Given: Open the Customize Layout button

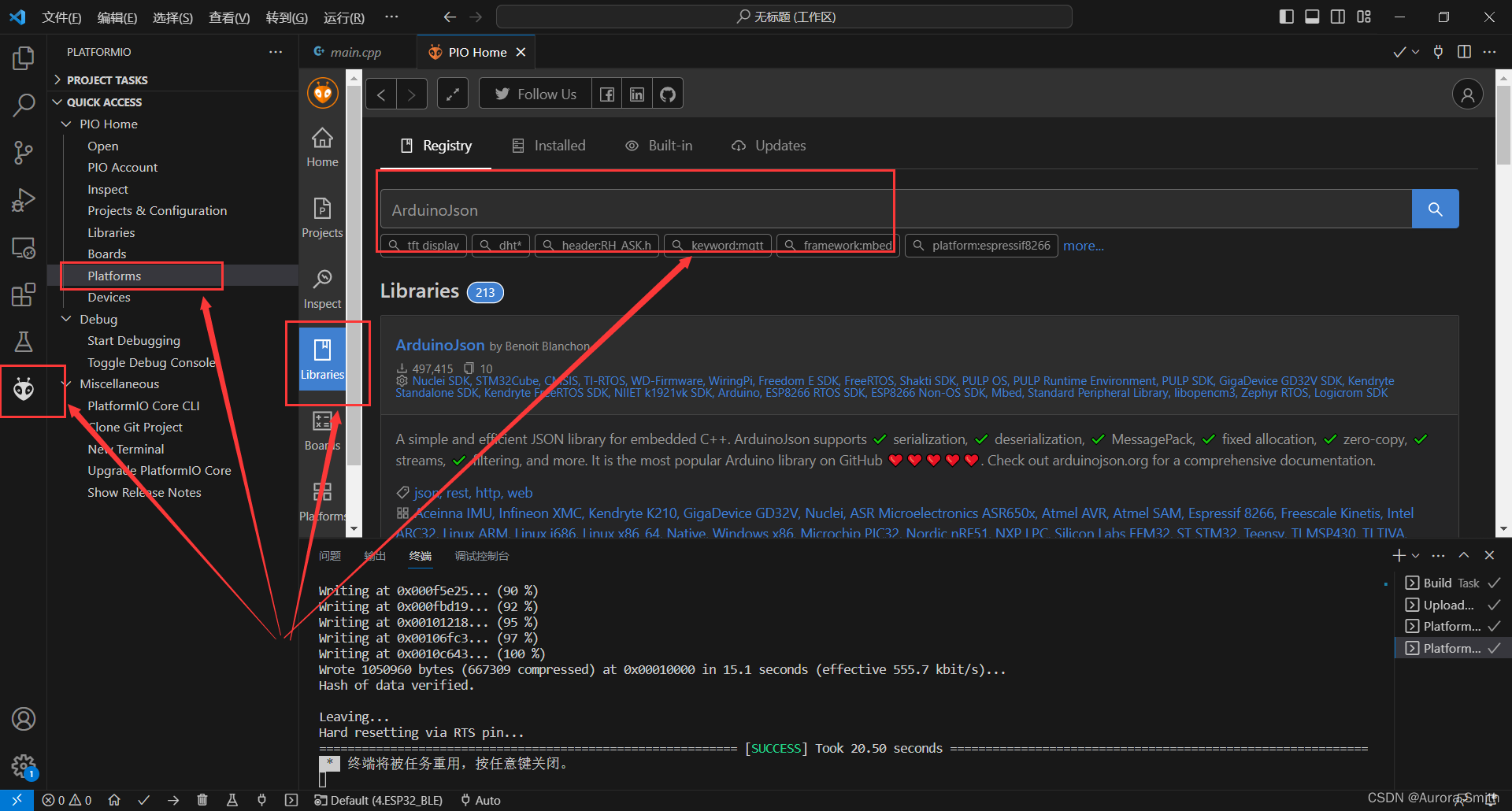Looking at the screenshot, I should (1364, 17).
